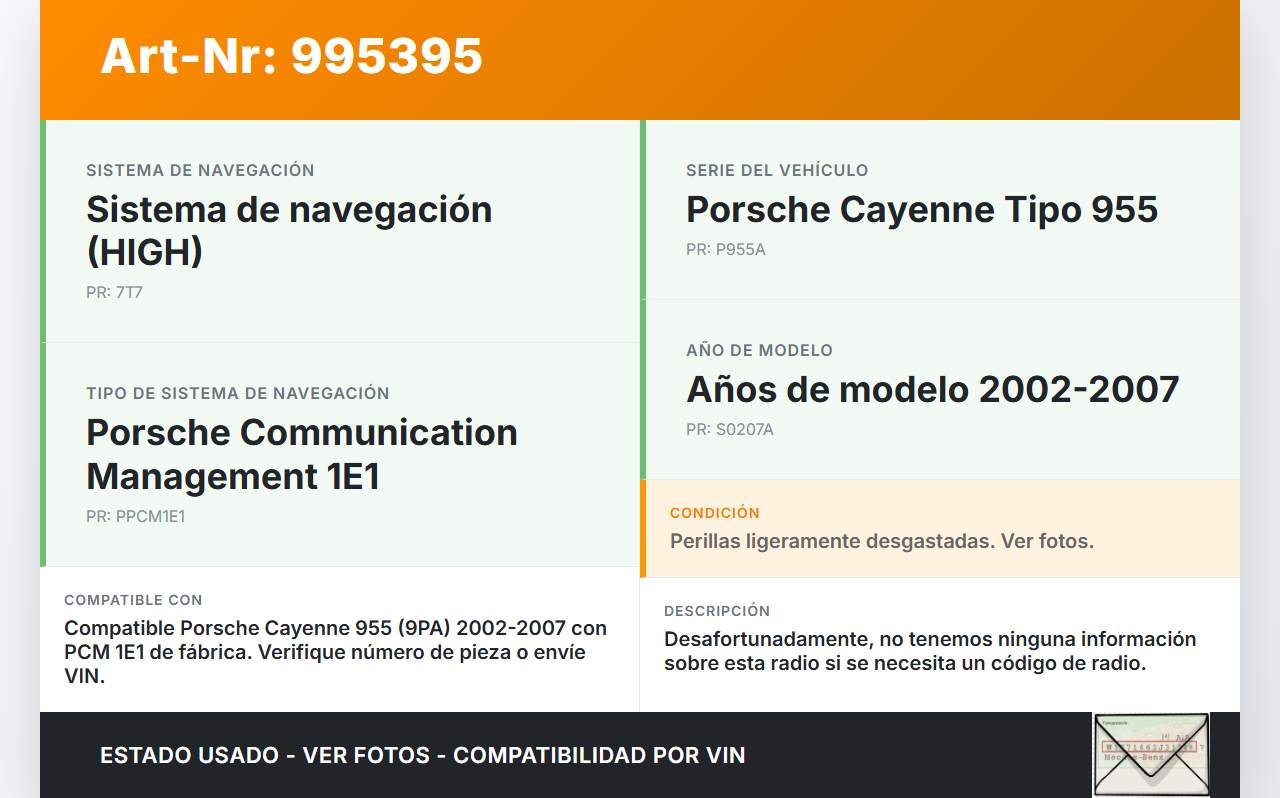This screenshot has height=798, width=1280.
Task: Select Porsche Communication Management 1E1 heading
Action: click(301, 454)
